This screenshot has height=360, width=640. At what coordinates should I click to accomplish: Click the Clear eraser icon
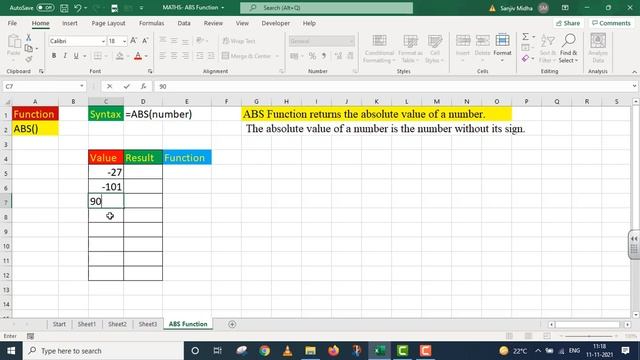pyautogui.click(x=525, y=59)
